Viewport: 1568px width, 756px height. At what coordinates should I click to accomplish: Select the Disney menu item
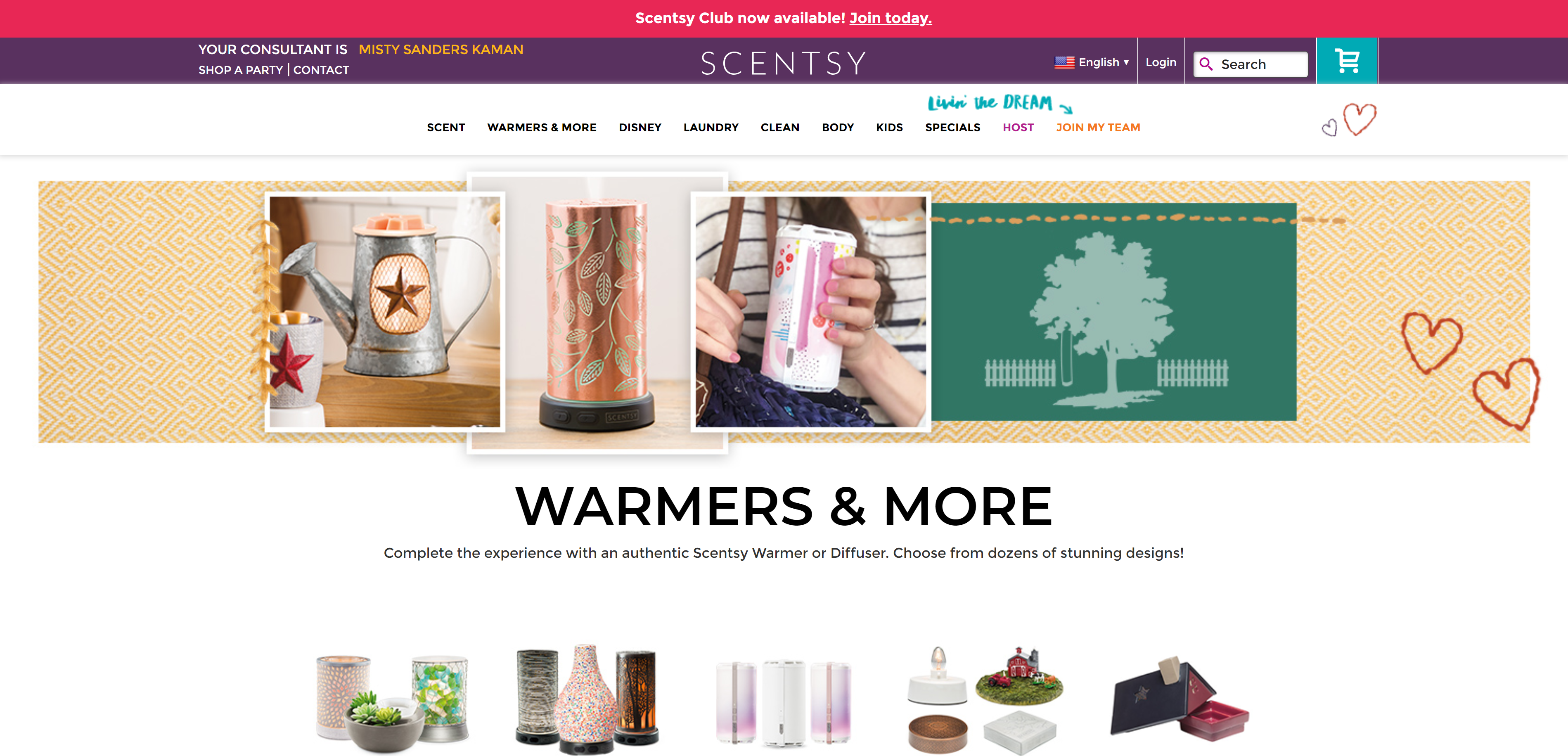(x=640, y=127)
